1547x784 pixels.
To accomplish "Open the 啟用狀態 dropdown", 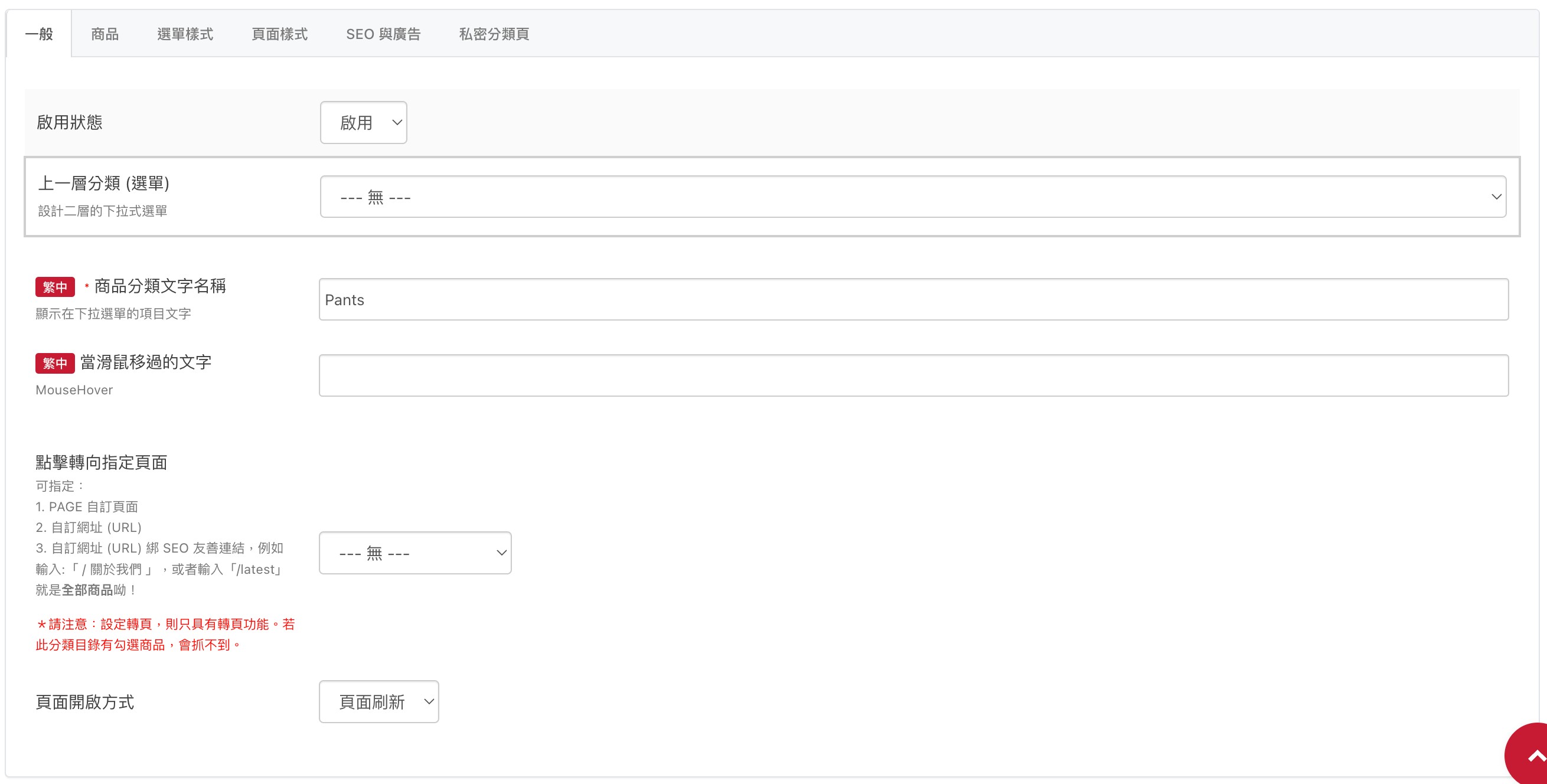I will click(363, 122).
